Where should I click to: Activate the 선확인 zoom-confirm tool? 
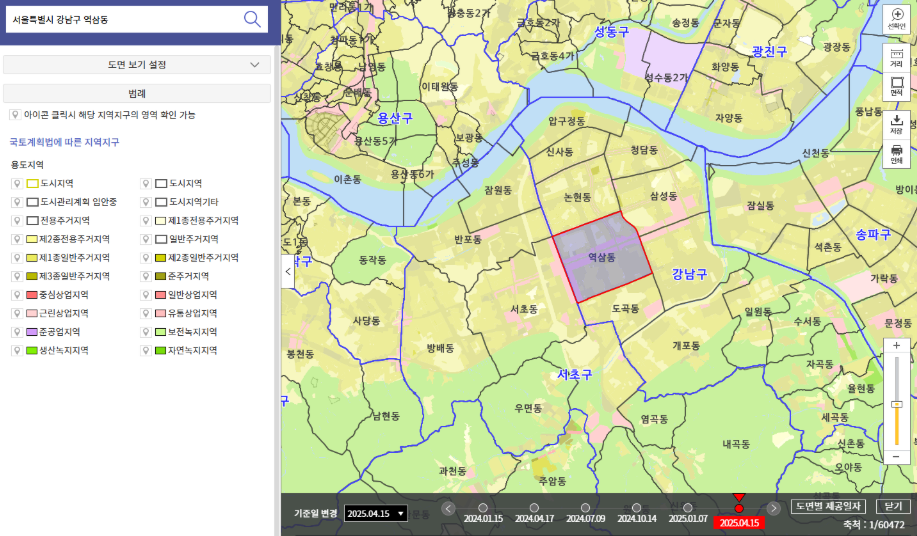(896, 19)
